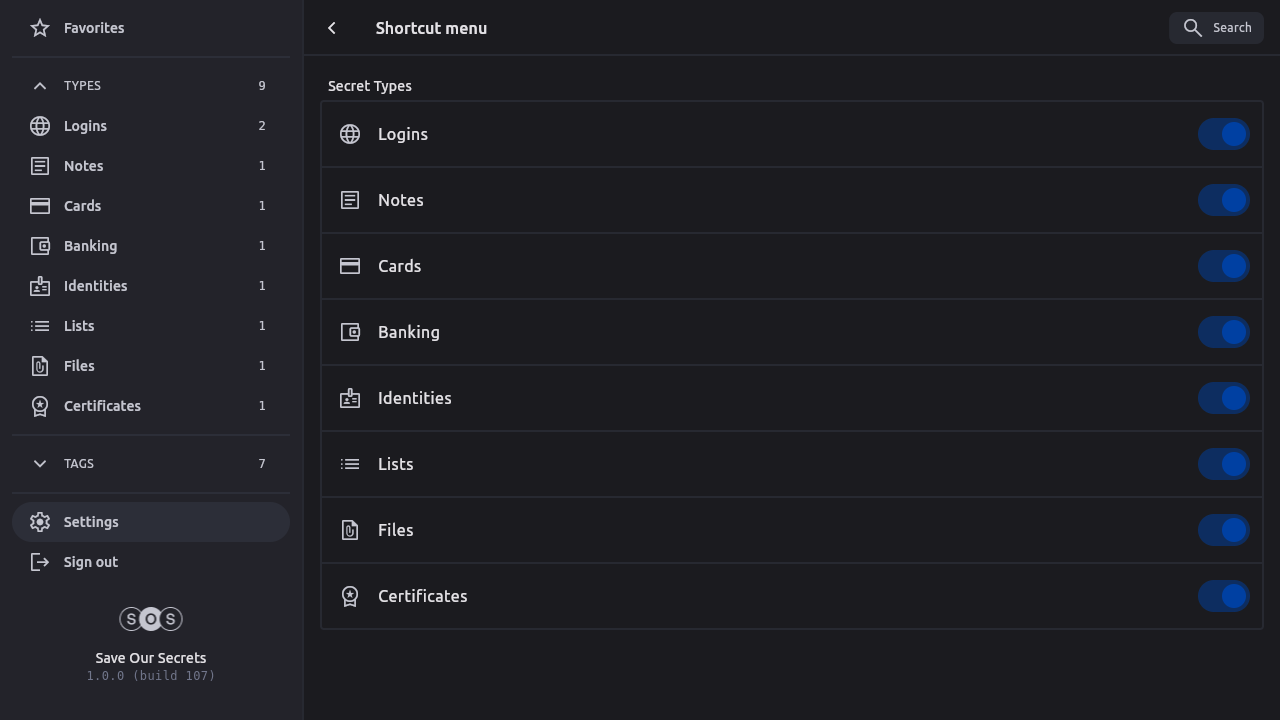Image resolution: width=1280 pixels, height=720 pixels.
Task: Click the Favorites star icon
Action: coord(40,28)
